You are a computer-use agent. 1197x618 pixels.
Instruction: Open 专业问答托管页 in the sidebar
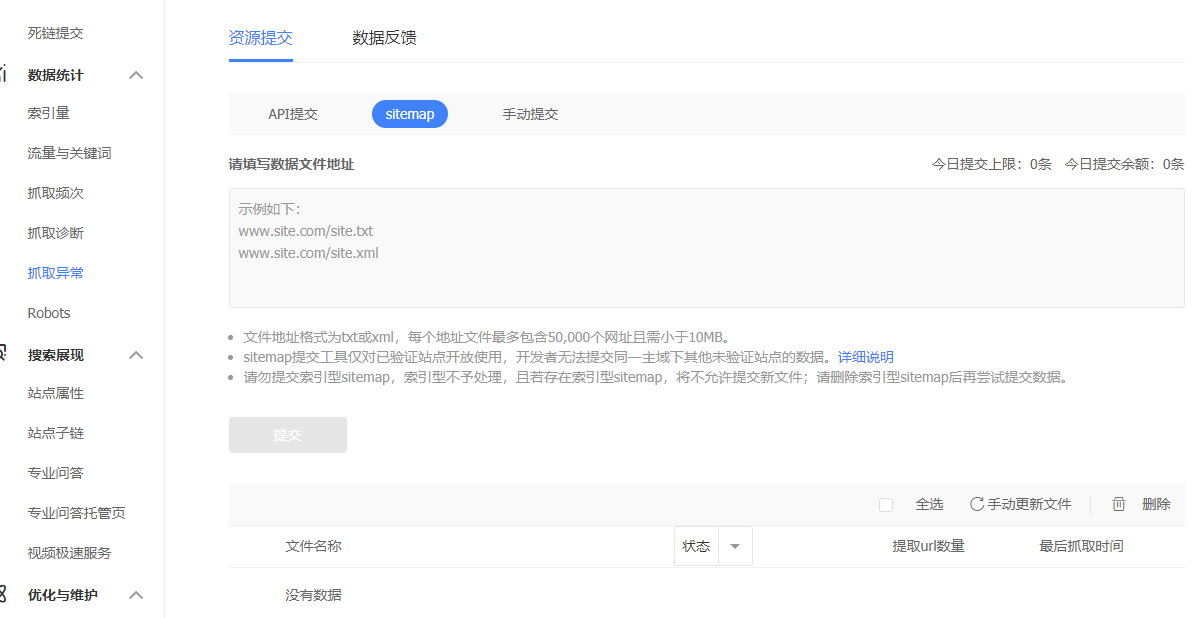point(76,513)
